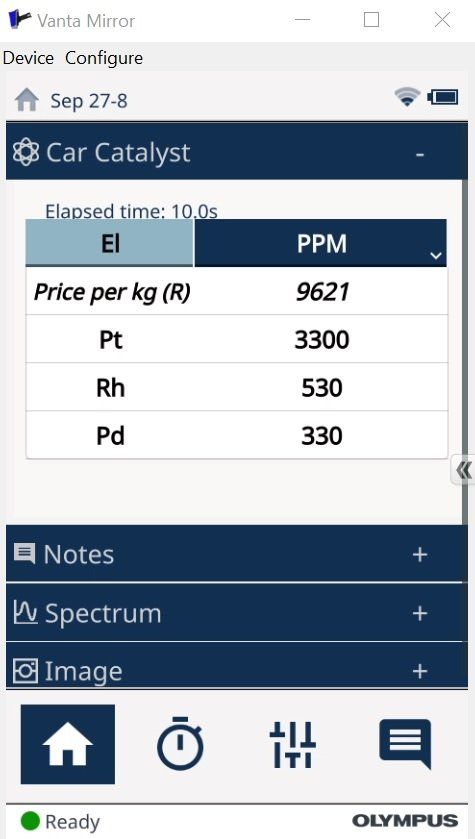Collapse the Car Catalyst section with minus
This screenshot has width=475, height=839.
[x=420, y=154]
